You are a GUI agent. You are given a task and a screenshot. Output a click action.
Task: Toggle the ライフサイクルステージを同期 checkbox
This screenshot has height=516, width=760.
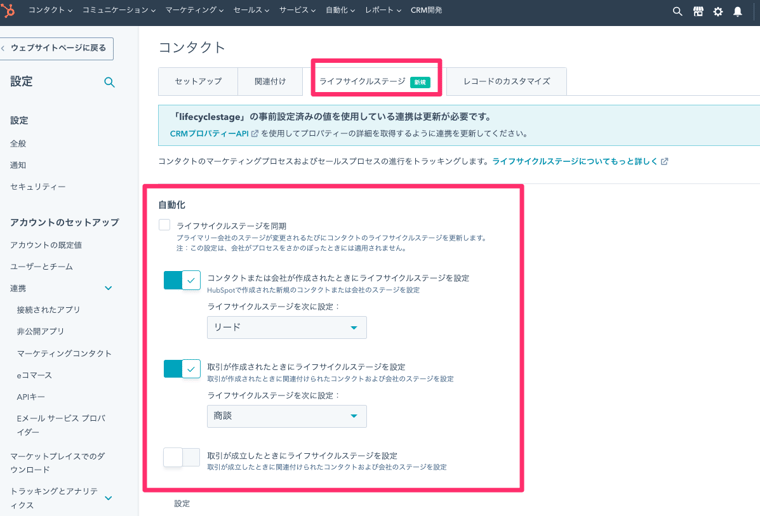point(164,225)
